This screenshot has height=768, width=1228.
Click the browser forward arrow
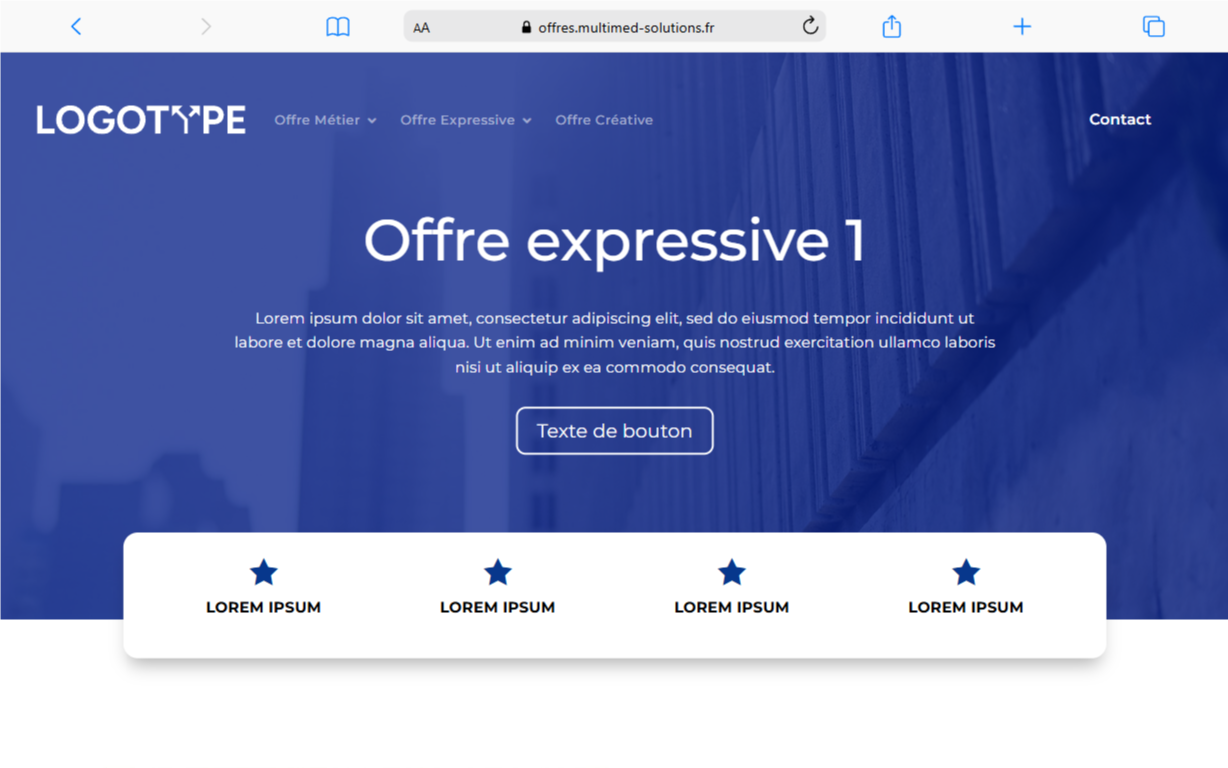point(206,27)
